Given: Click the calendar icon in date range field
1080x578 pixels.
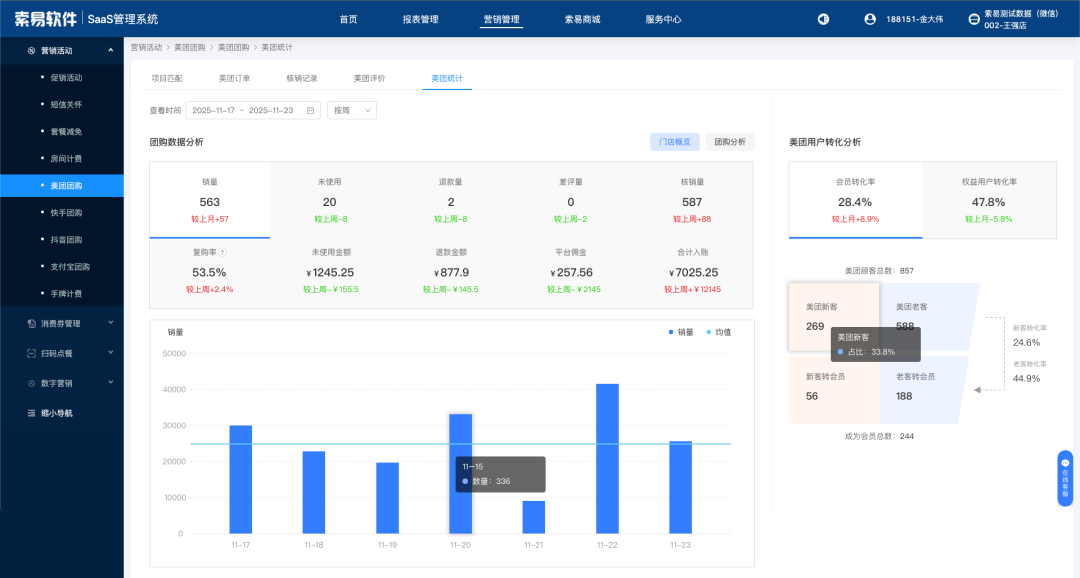Looking at the screenshot, I should [311, 111].
